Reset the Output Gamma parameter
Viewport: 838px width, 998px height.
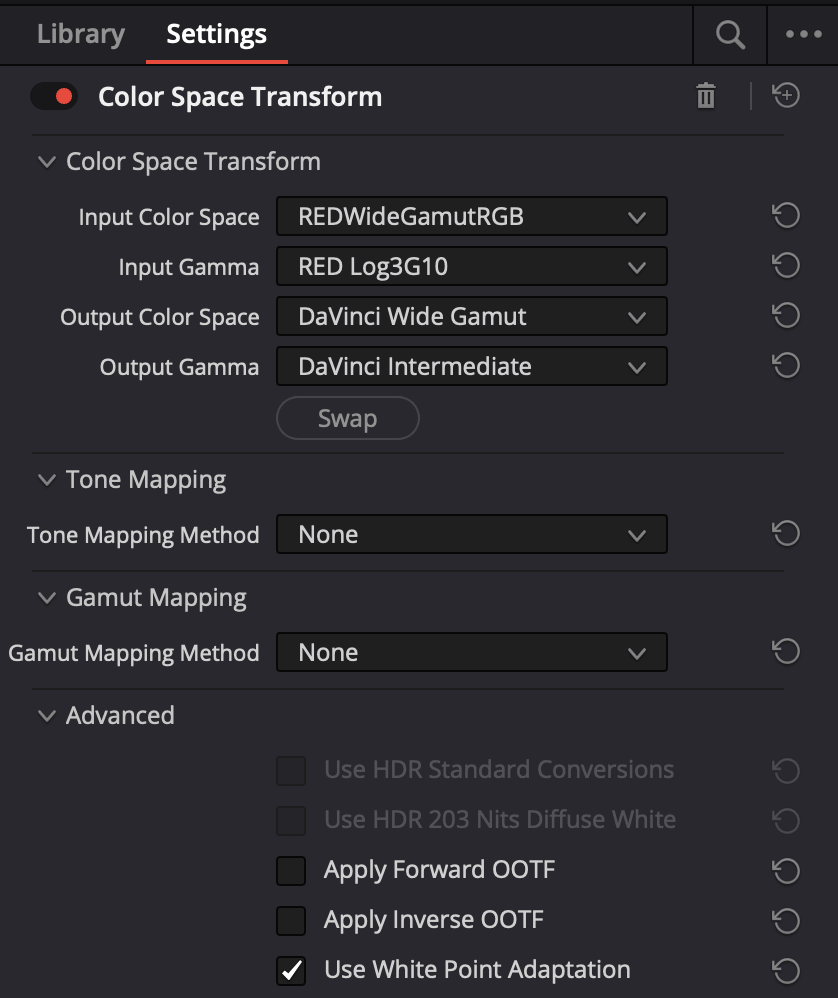click(x=786, y=366)
